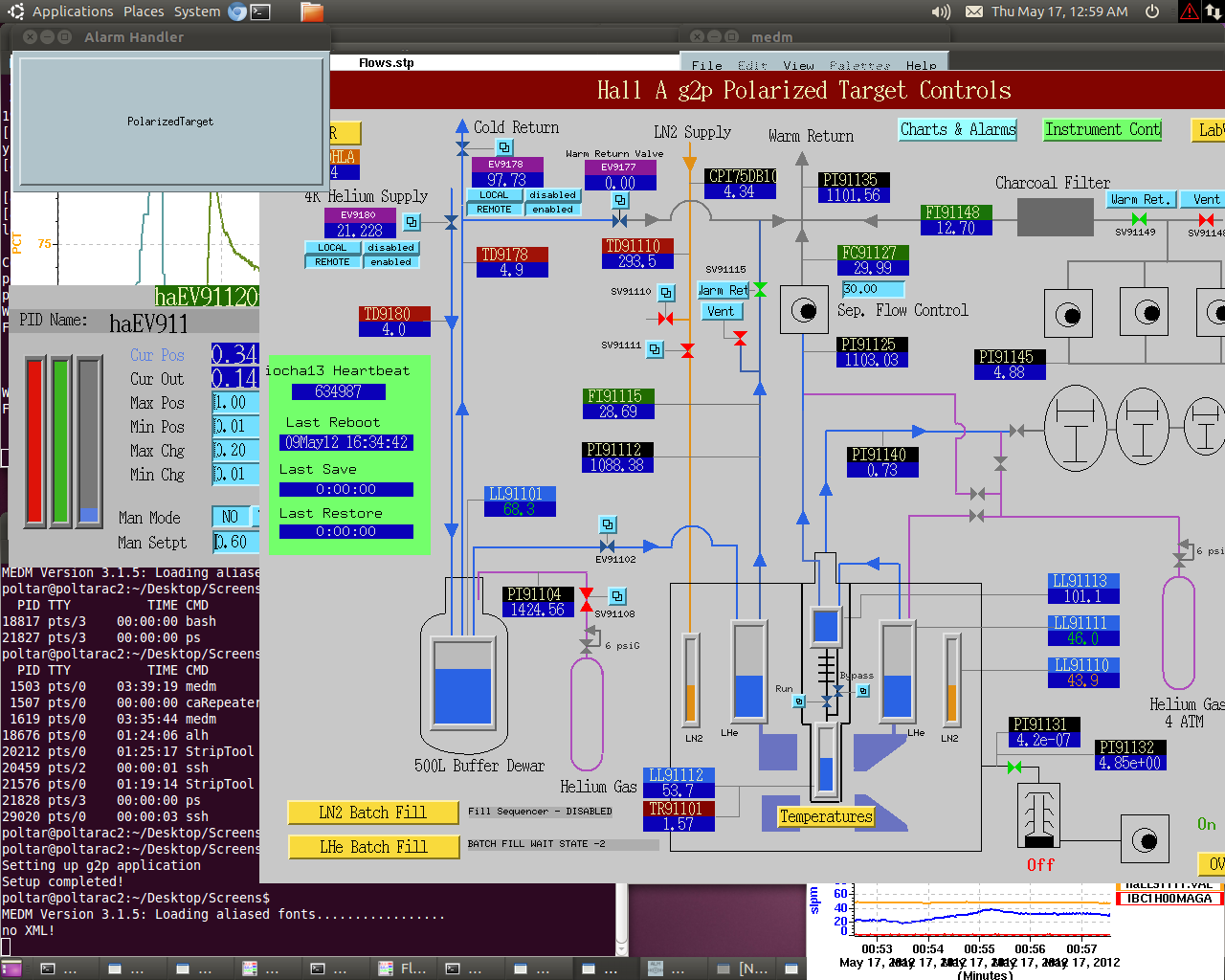Open the mail envelope indicator in top panel
Screen dimensions: 1225x980
pyautogui.click(x=973, y=11)
